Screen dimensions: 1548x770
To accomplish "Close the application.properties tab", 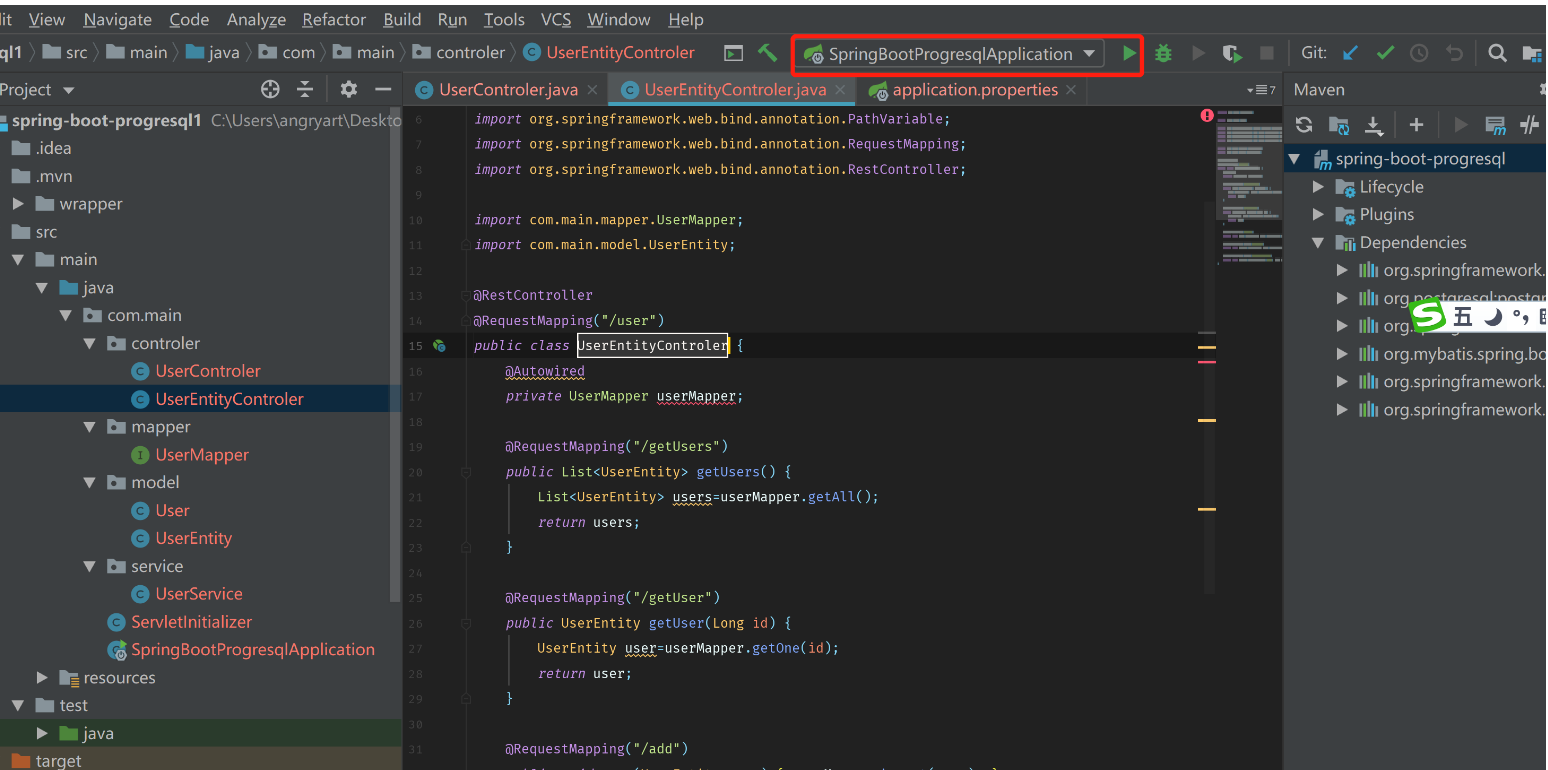I will click(1071, 90).
